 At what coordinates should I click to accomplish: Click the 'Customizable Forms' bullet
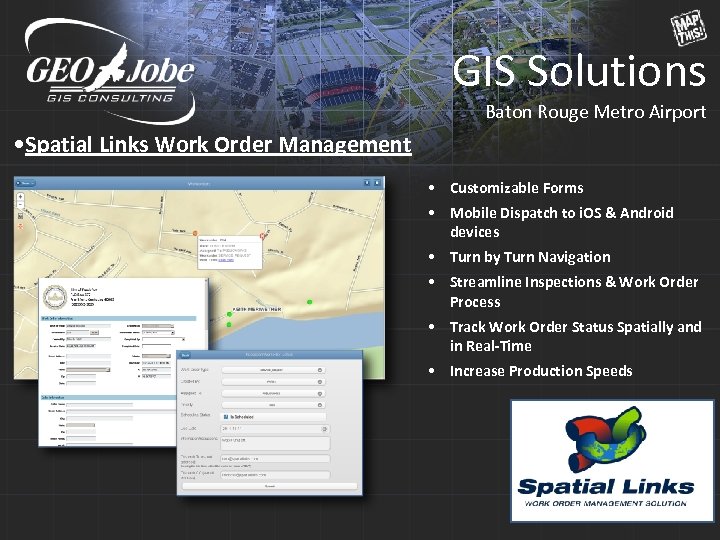tap(517, 188)
